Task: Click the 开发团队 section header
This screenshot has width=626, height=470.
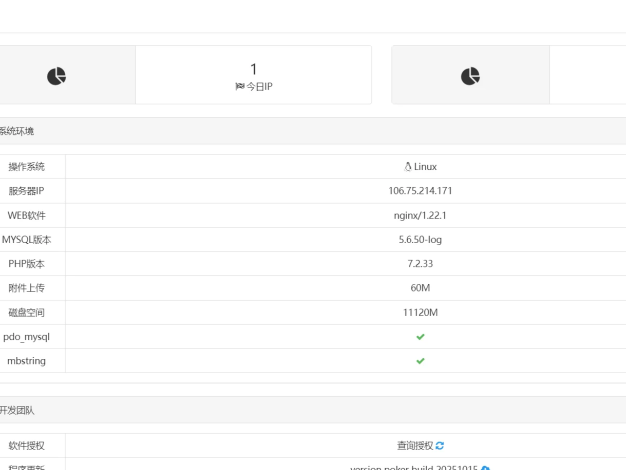Action: (15, 408)
